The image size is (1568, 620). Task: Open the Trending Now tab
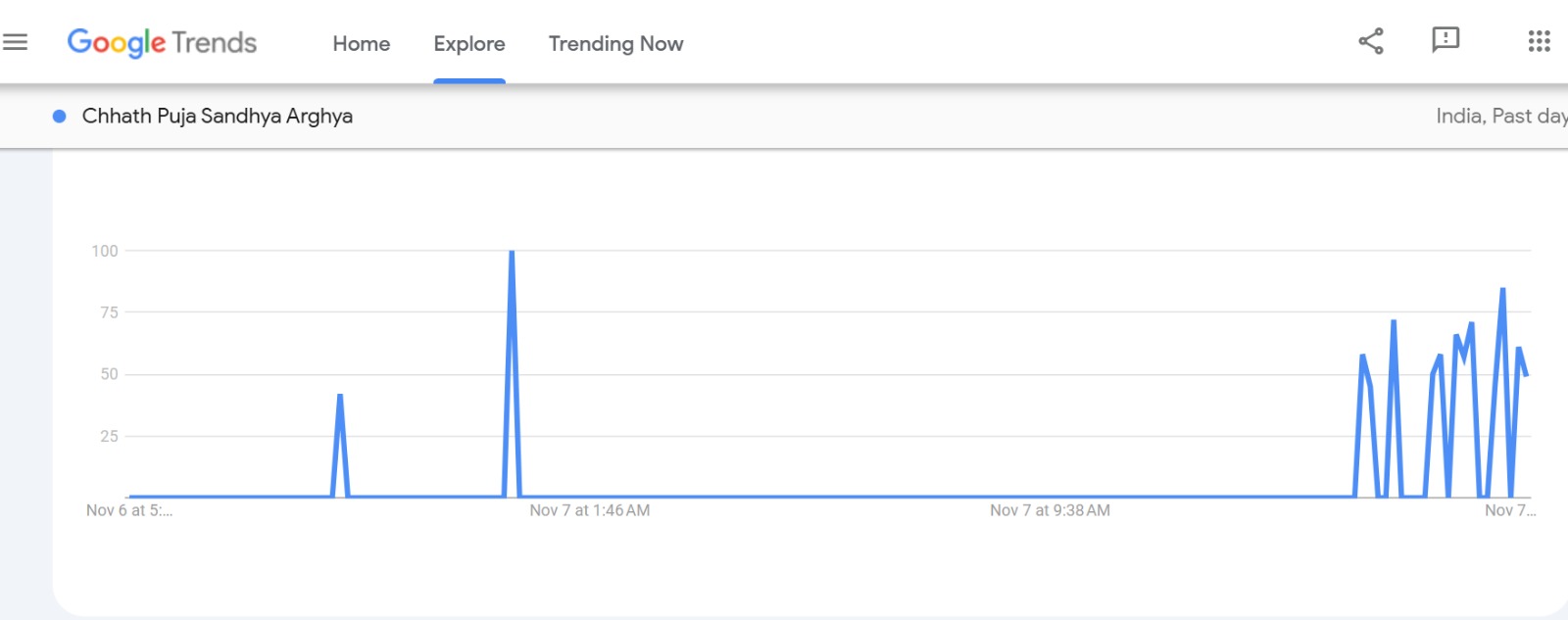click(x=615, y=44)
